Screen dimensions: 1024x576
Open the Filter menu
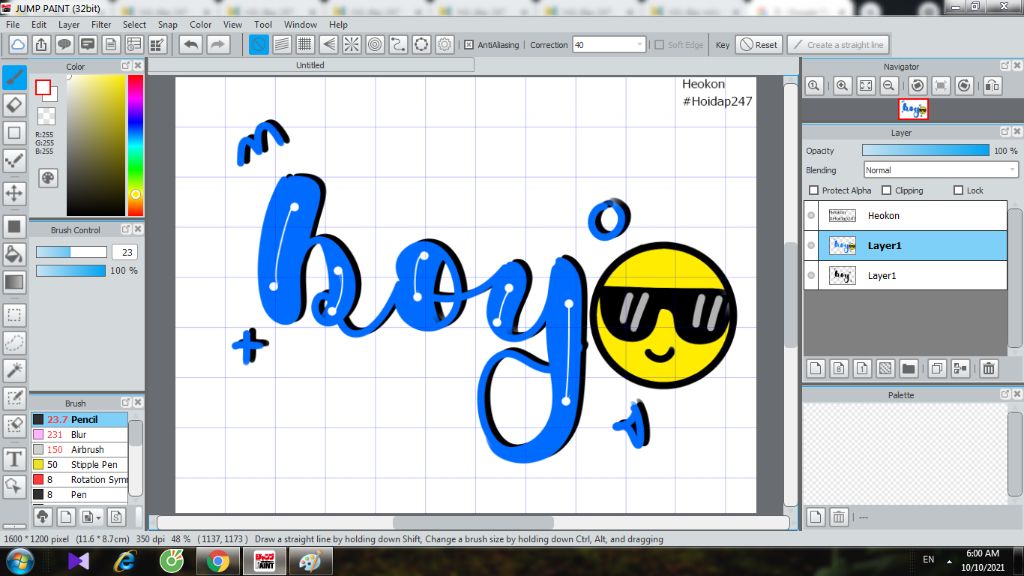pyautogui.click(x=101, y=24)
